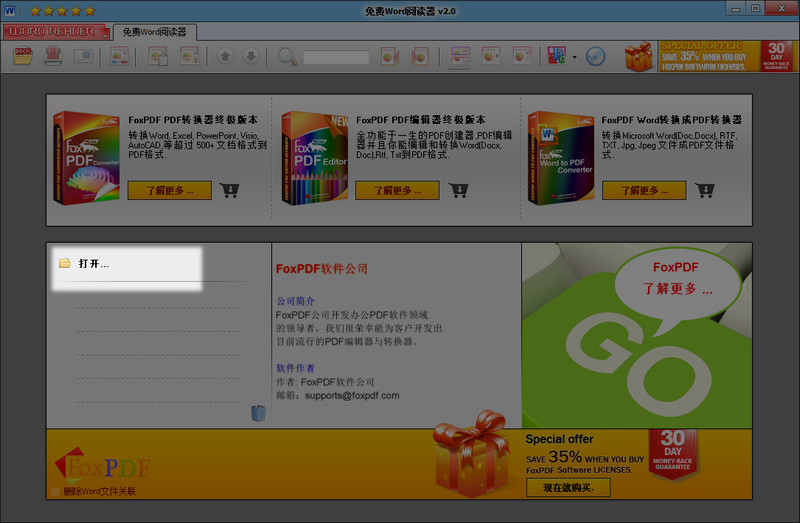This screenshot has height=523, width=800.
Task: Click the recycle bin icon below file list
Action: click(258, 412)
